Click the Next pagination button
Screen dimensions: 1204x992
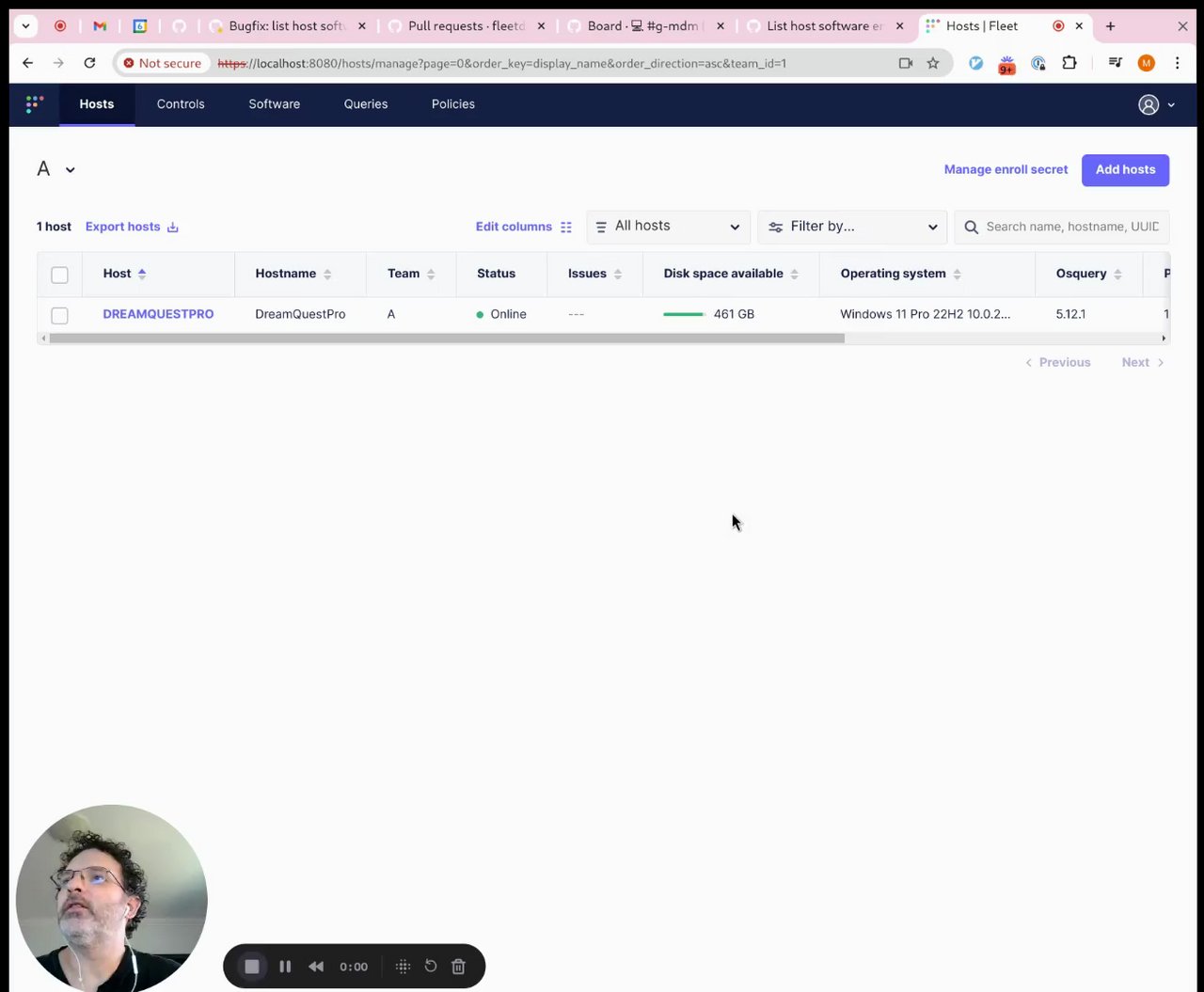click(1143, 363)
